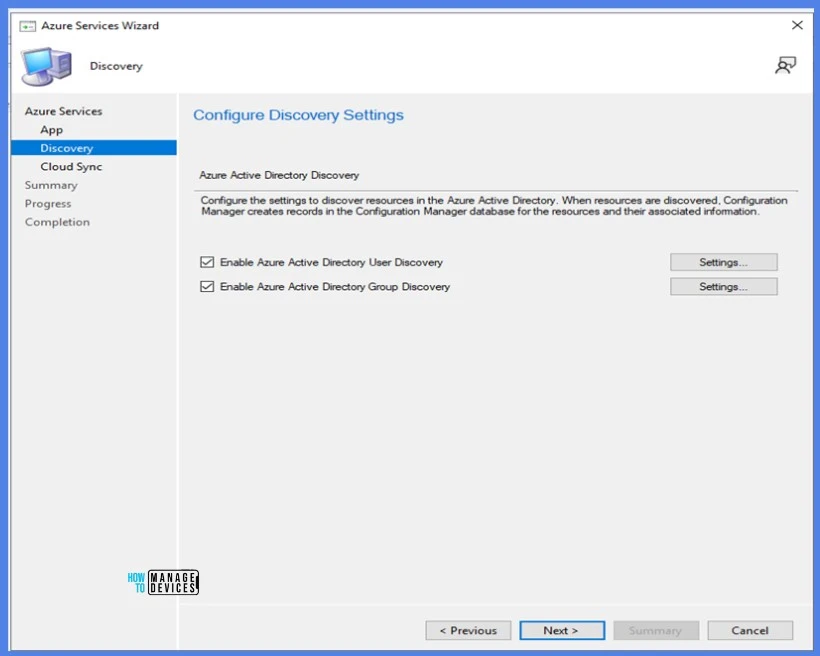Select the Progress step in sidebar

point(48,203)
